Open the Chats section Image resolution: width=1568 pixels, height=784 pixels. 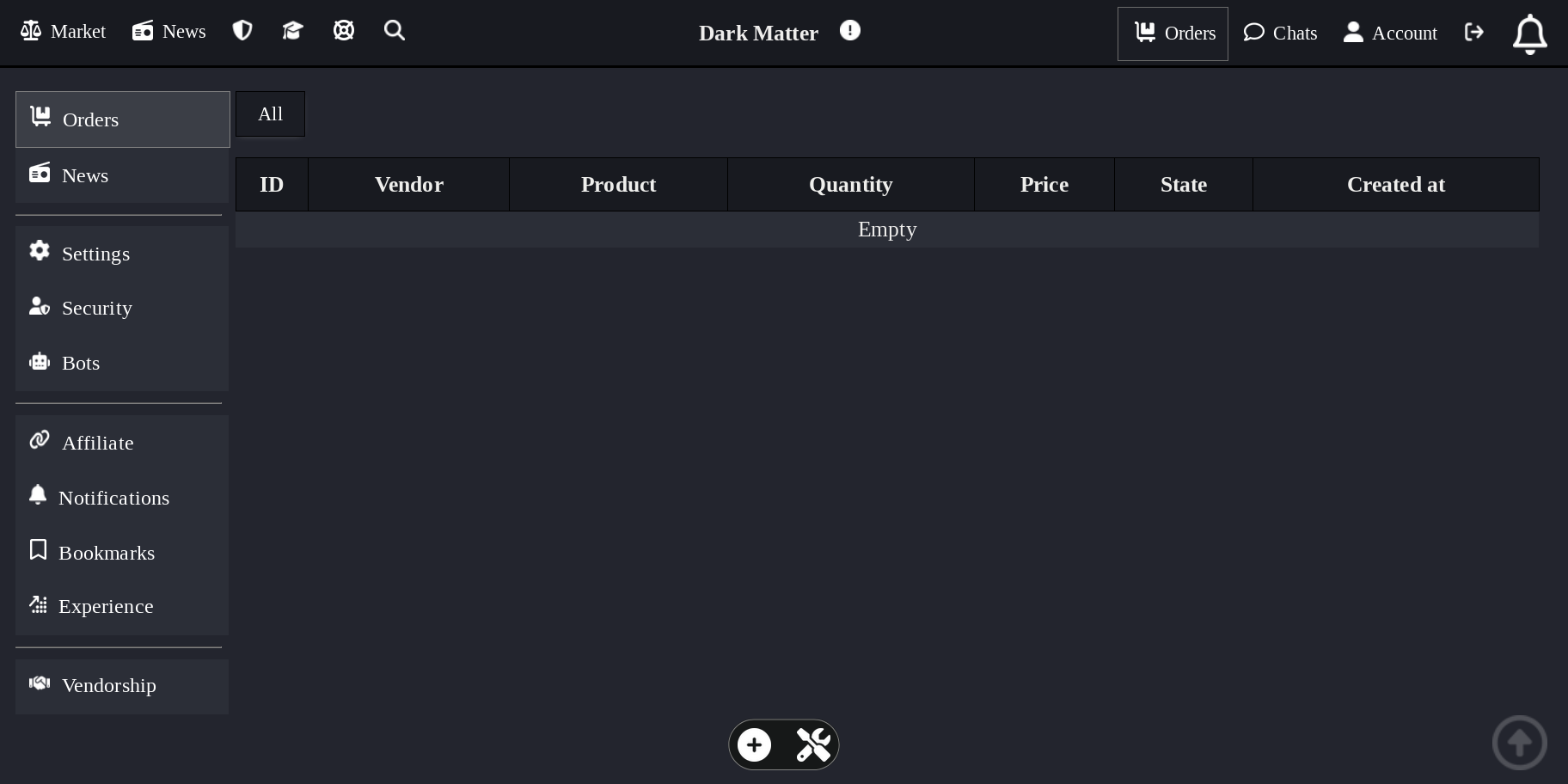(x=1280, y=33)
